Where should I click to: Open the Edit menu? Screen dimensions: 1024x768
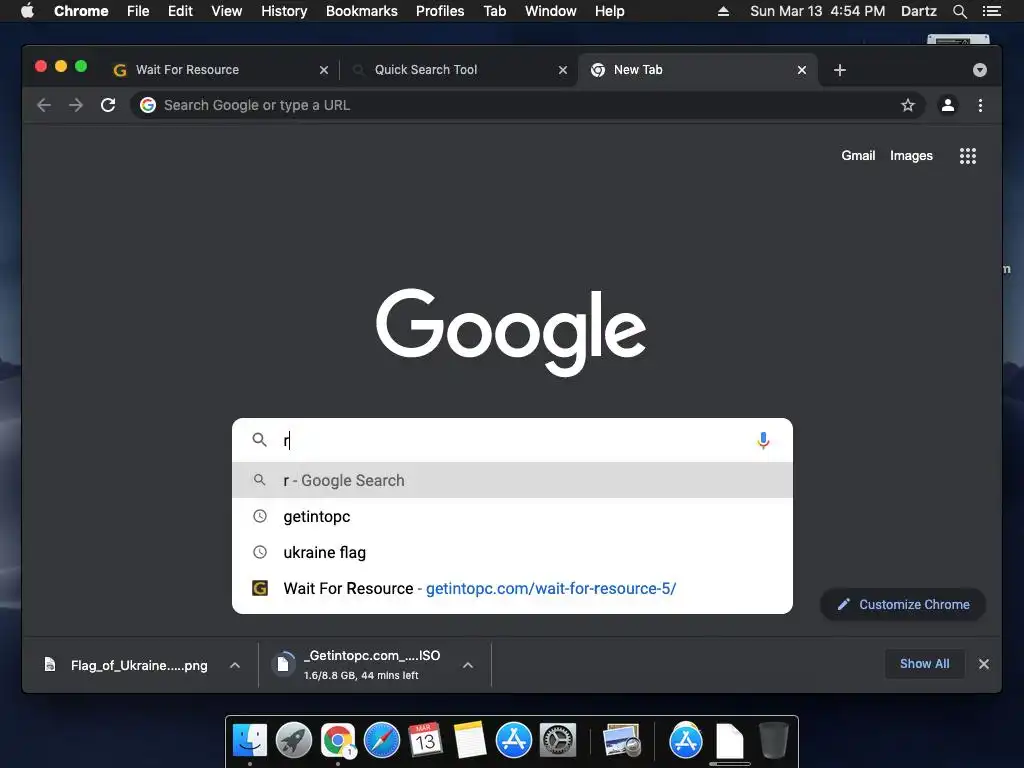pos(180,11)
